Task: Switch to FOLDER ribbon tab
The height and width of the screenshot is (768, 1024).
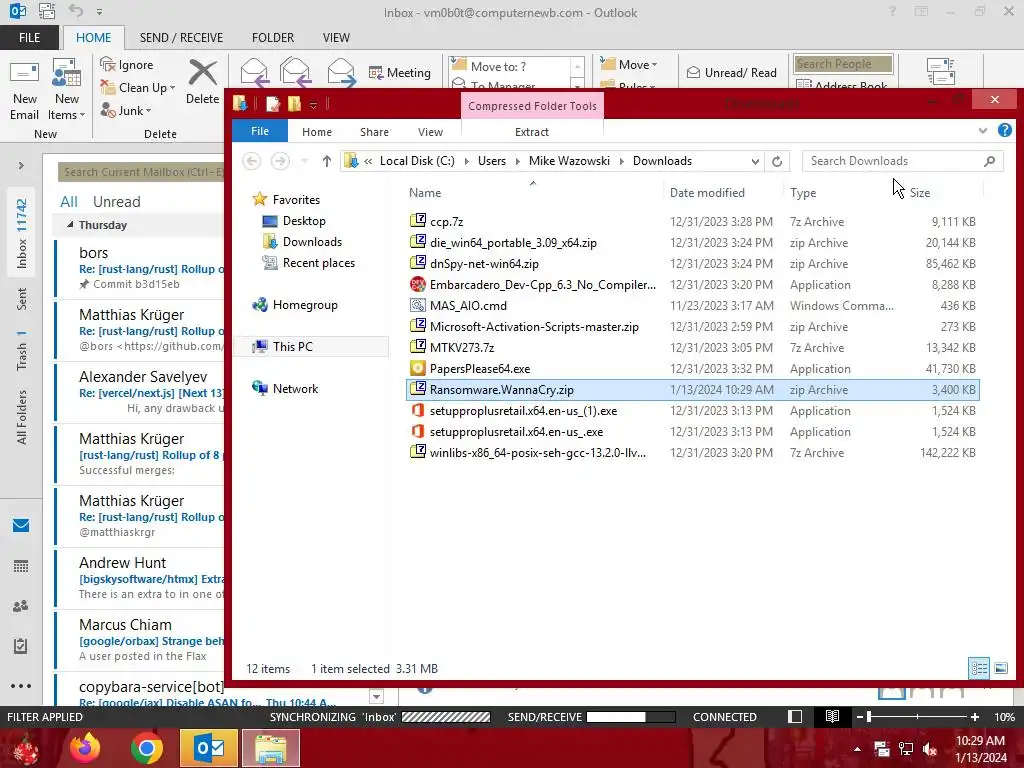Action: [273, 37]
